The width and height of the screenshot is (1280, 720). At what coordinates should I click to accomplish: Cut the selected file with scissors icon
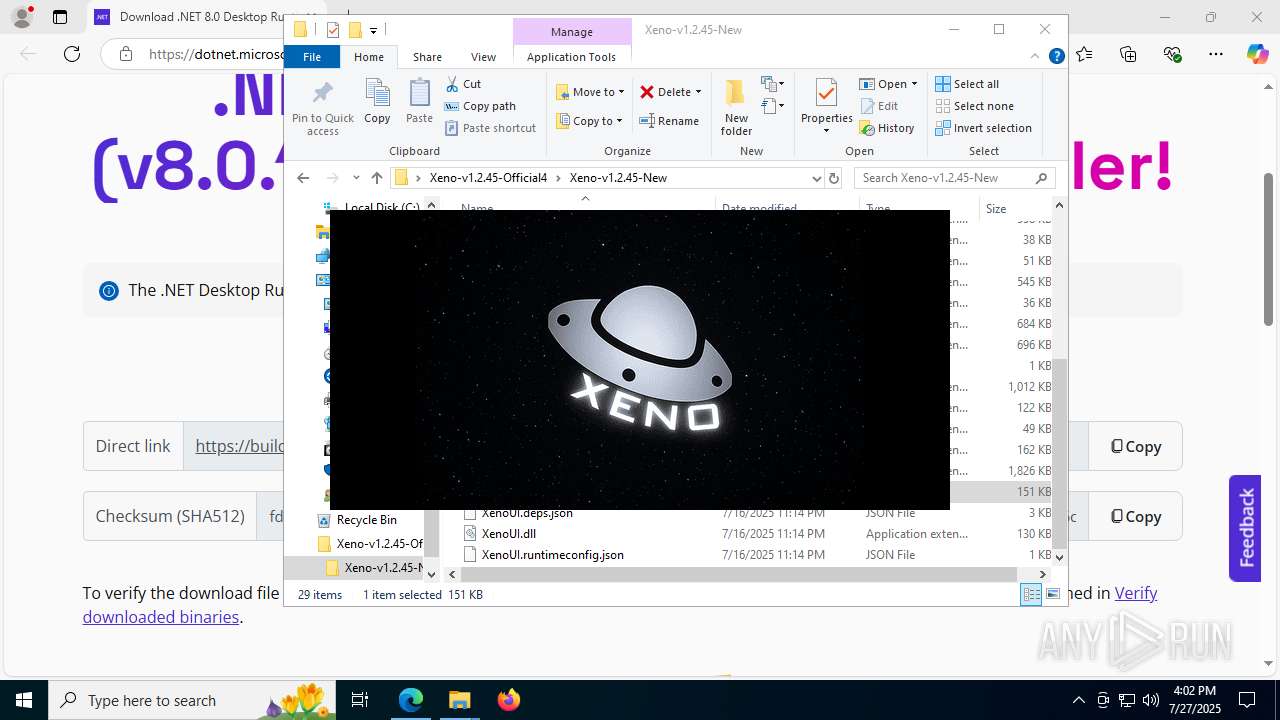pos(452,84)
